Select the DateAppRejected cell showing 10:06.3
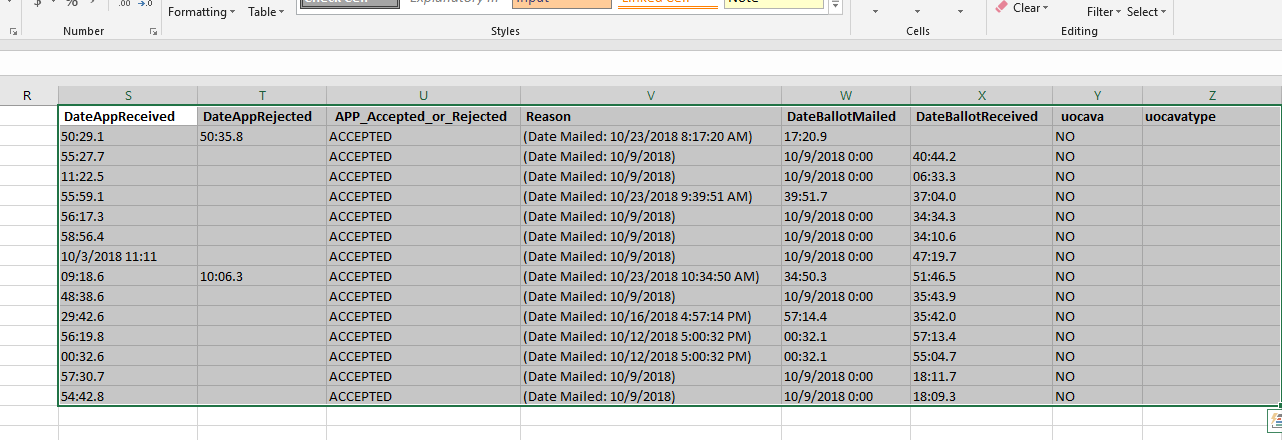 point(262,276)
